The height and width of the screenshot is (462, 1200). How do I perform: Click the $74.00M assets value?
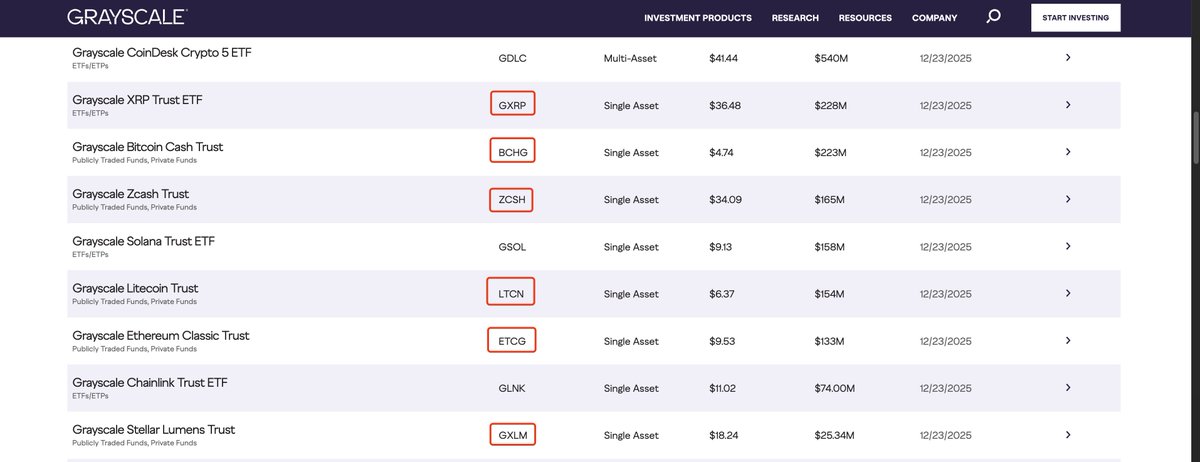point(837,388)
